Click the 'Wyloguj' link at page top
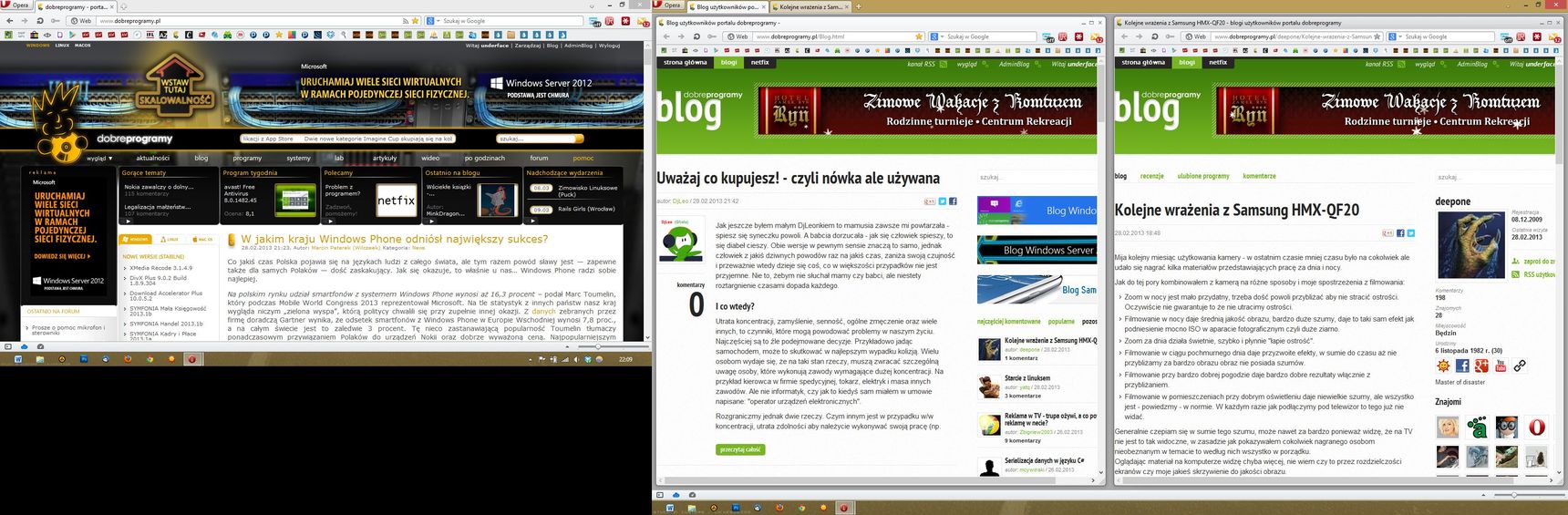This screenshot has width=1568, height=515. [610, 45]
